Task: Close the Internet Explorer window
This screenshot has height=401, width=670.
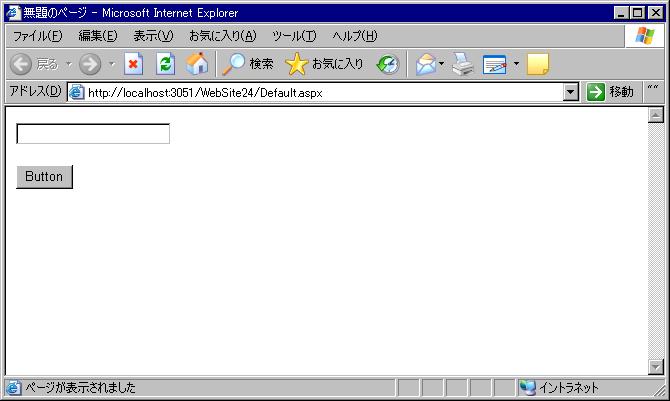Action: [656, 13]
